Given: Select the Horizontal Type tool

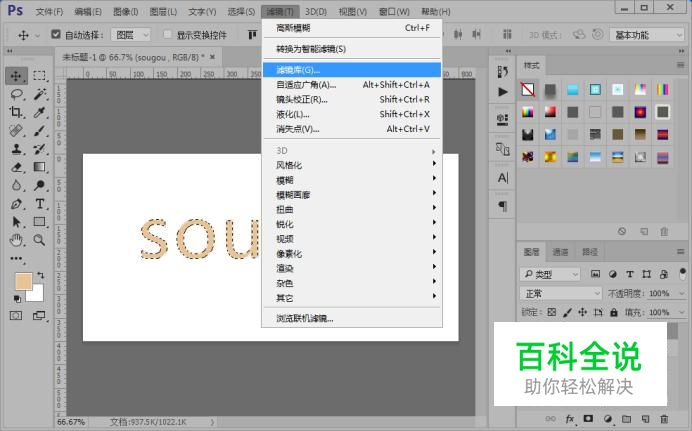Looking at the screenshot, I should [39, 204].
